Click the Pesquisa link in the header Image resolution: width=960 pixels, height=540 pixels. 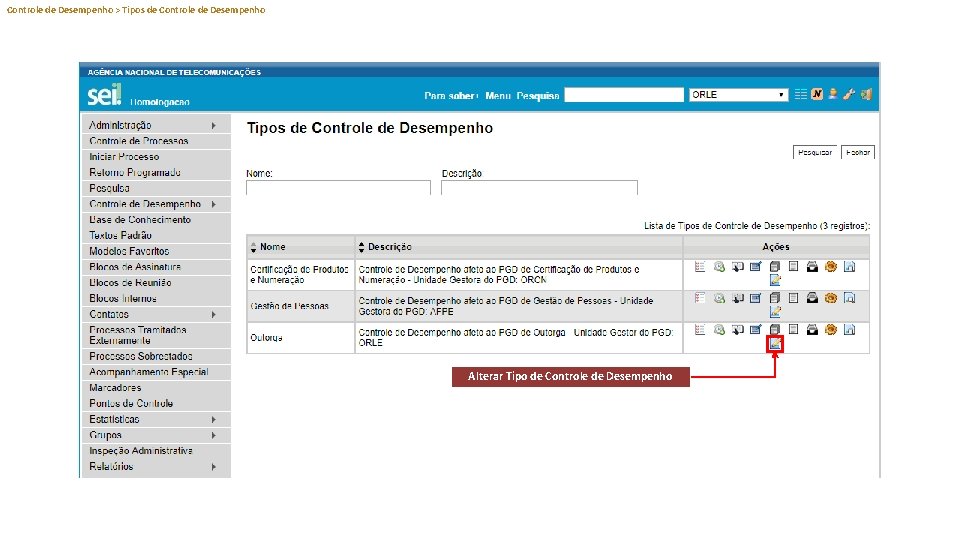(538, 96)
